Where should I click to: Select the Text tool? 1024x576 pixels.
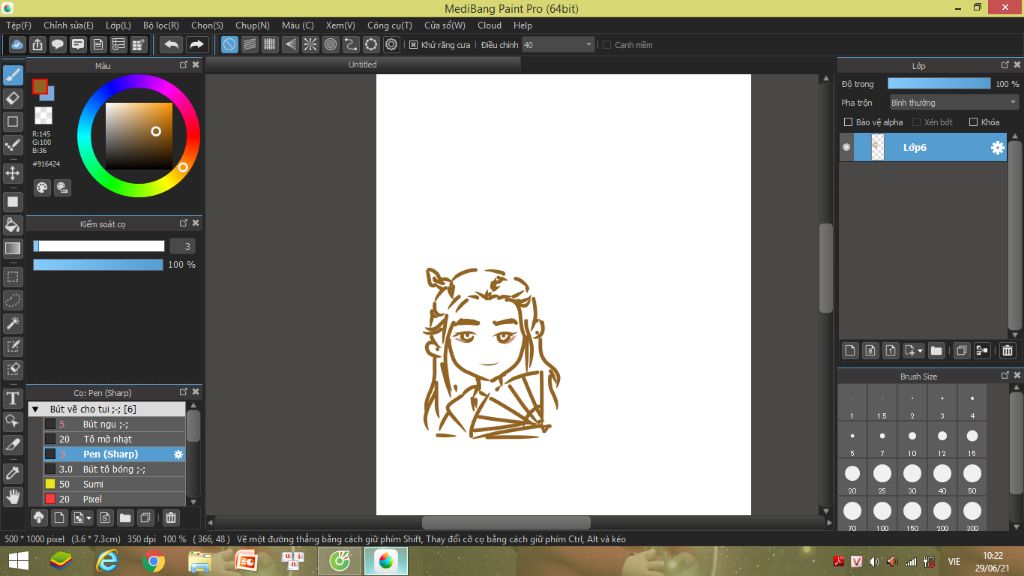coord(12,398)
